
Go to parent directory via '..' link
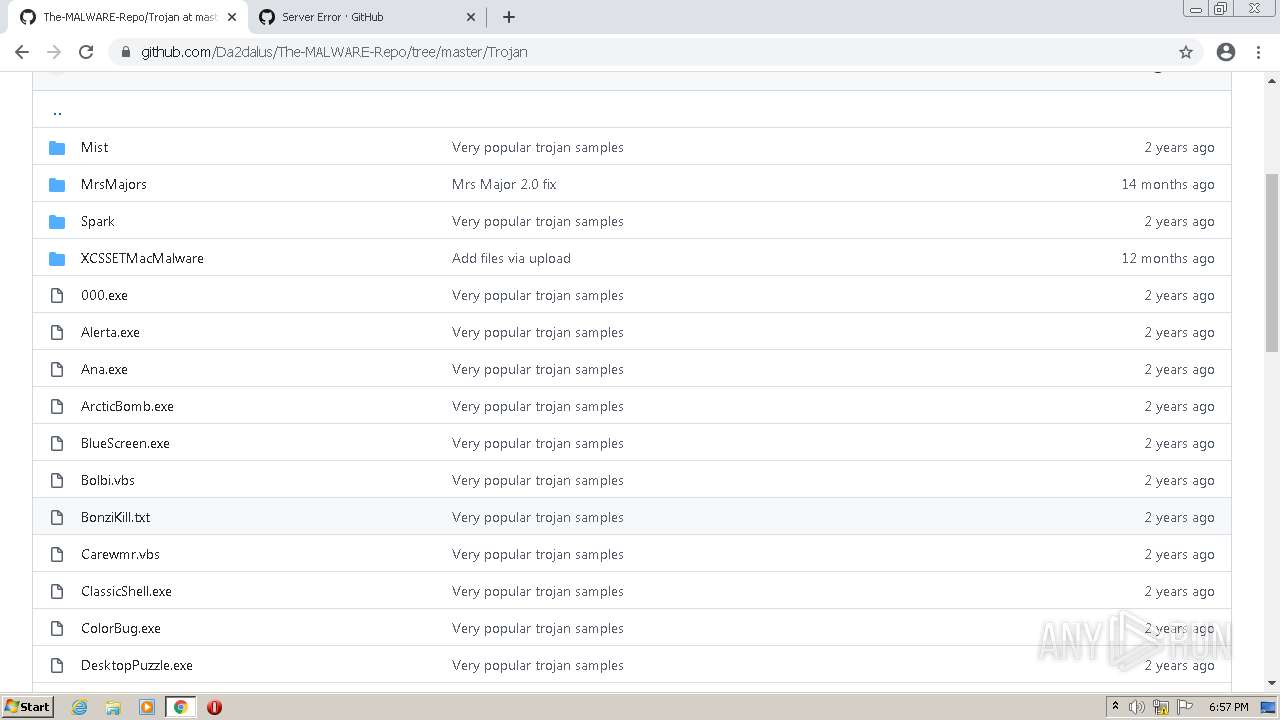tap(57, 110)
